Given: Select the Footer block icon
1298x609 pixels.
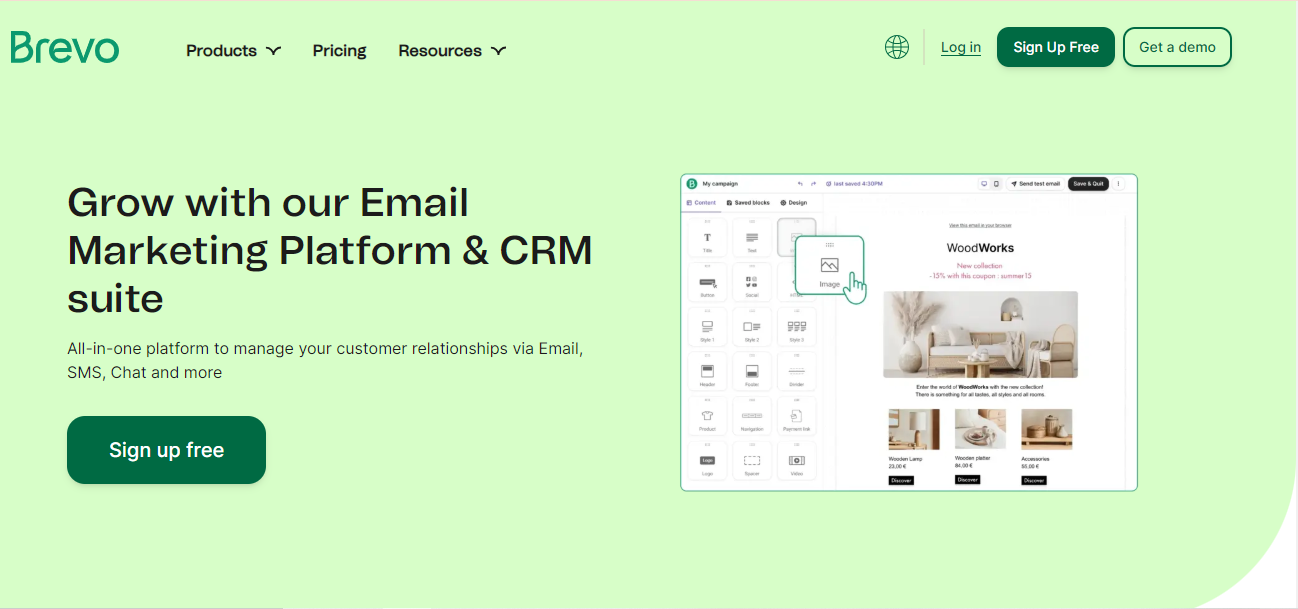Looking at the screenshot, I should pos(752,371).
